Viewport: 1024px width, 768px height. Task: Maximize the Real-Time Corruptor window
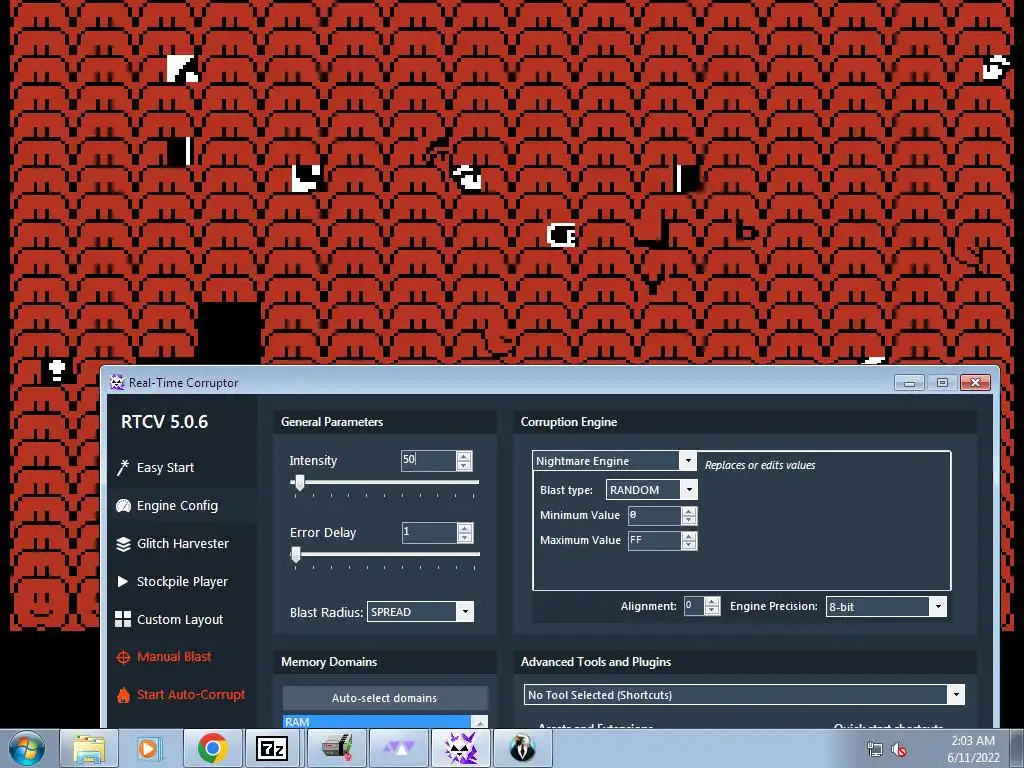[x=942, y=383]
